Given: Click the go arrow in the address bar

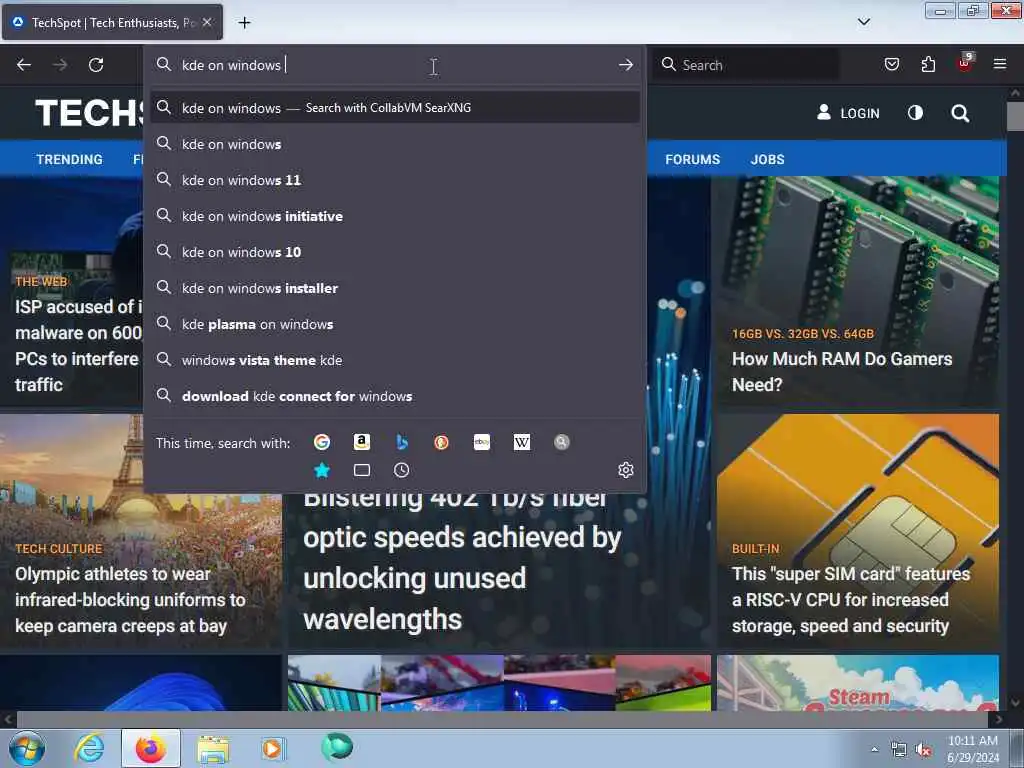Looking at the screenshot, I should tap(626, 65).
